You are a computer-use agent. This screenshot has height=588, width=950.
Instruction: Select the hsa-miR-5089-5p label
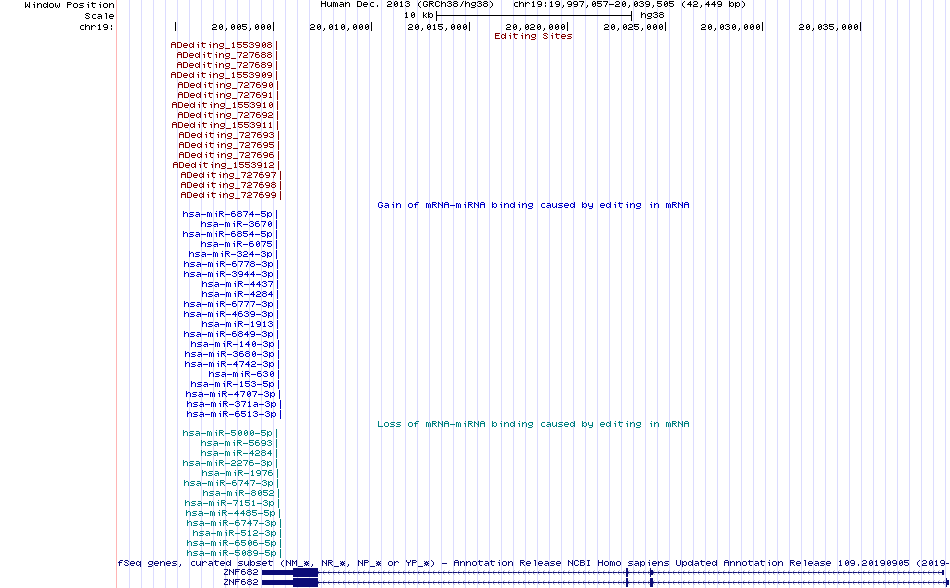(231, 553)
